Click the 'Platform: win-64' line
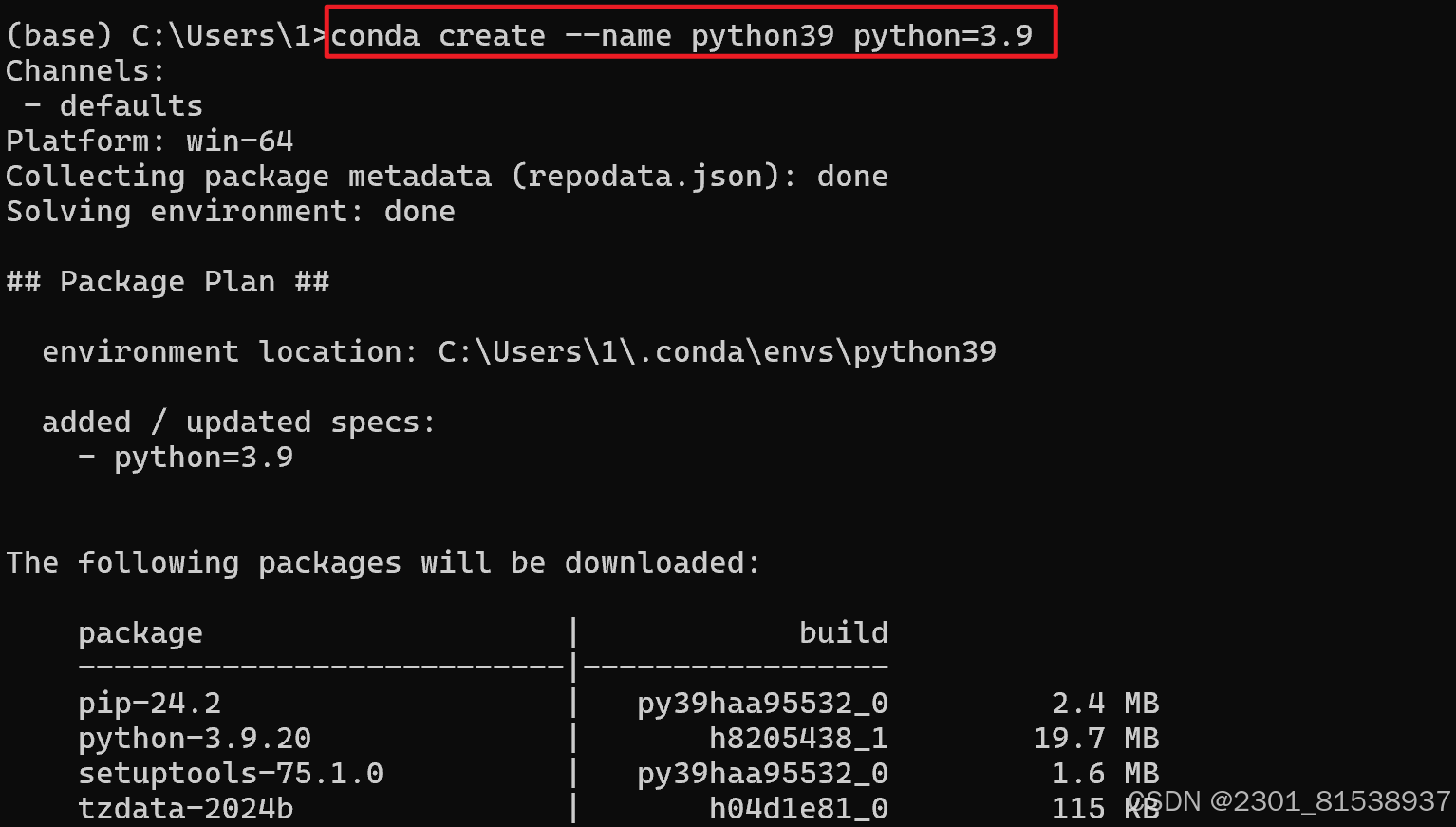 [x=149, y=141]
